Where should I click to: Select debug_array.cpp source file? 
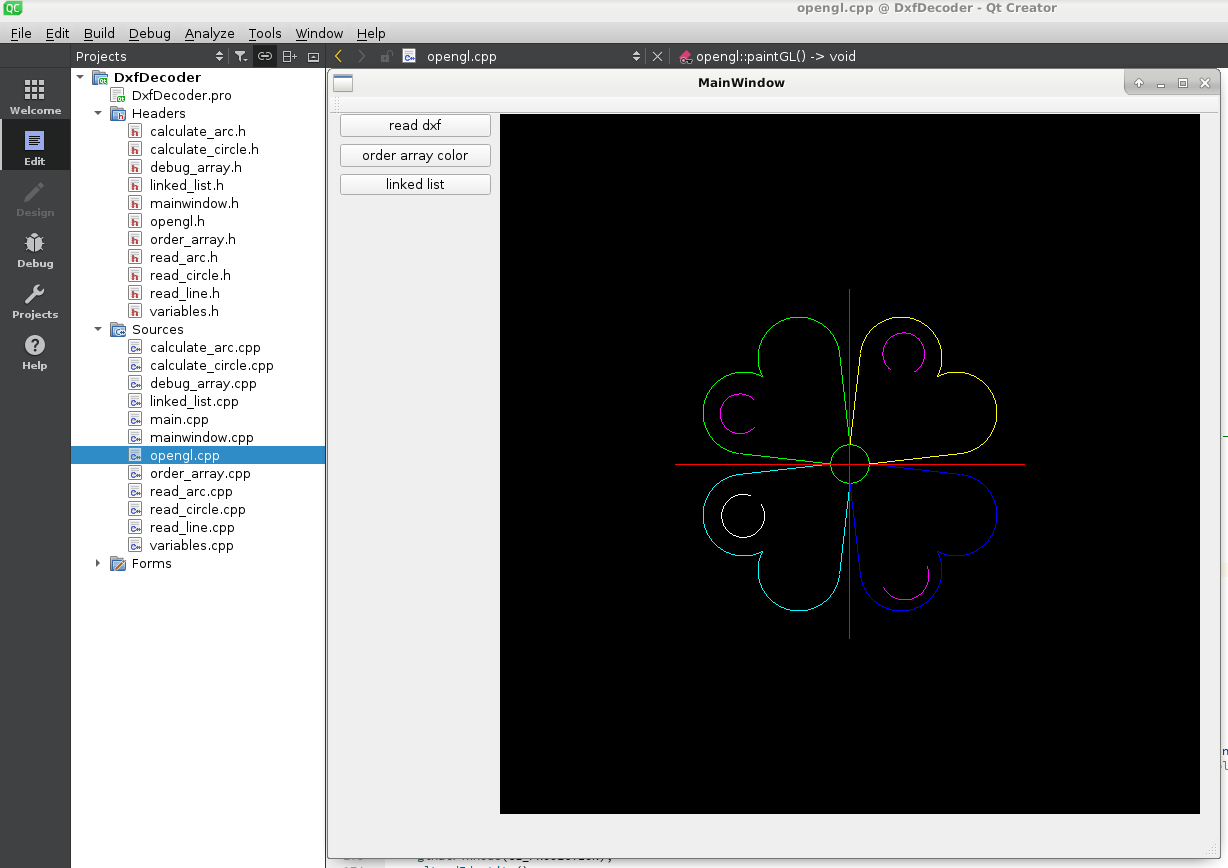203,383
